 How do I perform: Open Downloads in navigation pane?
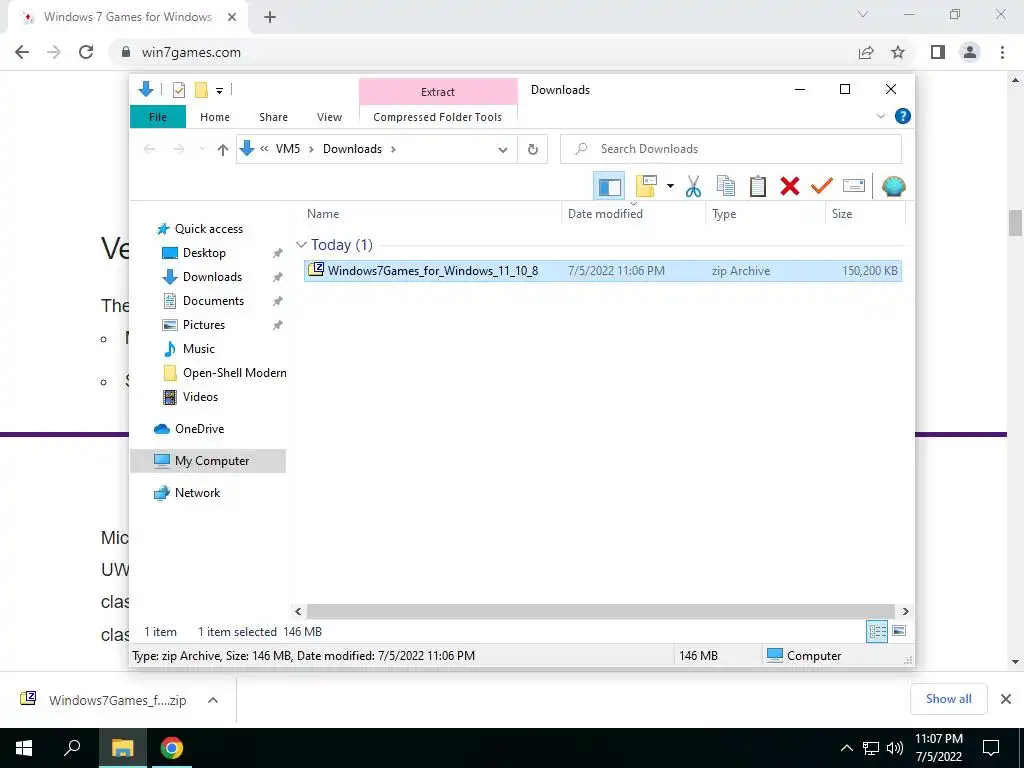(212, 277)
